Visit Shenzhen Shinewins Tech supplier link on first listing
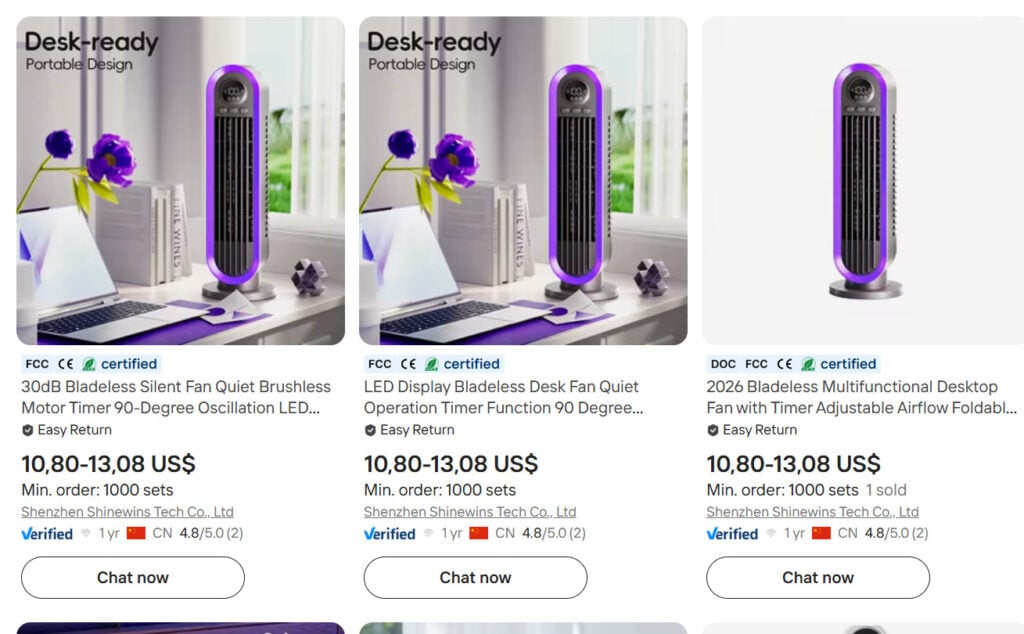The height and width of the screenshot is (634, 1024). point(127,512)
